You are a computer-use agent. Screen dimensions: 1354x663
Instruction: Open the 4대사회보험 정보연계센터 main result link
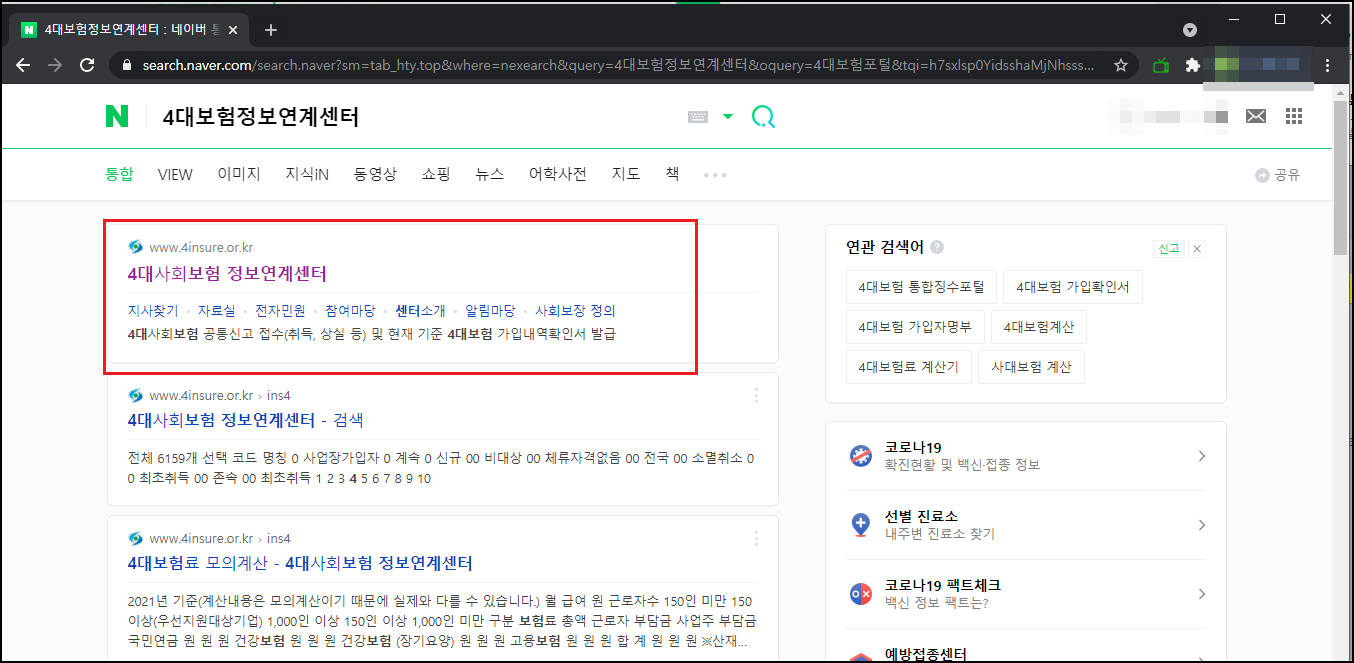pyautogui.click(x=227, y=273)
